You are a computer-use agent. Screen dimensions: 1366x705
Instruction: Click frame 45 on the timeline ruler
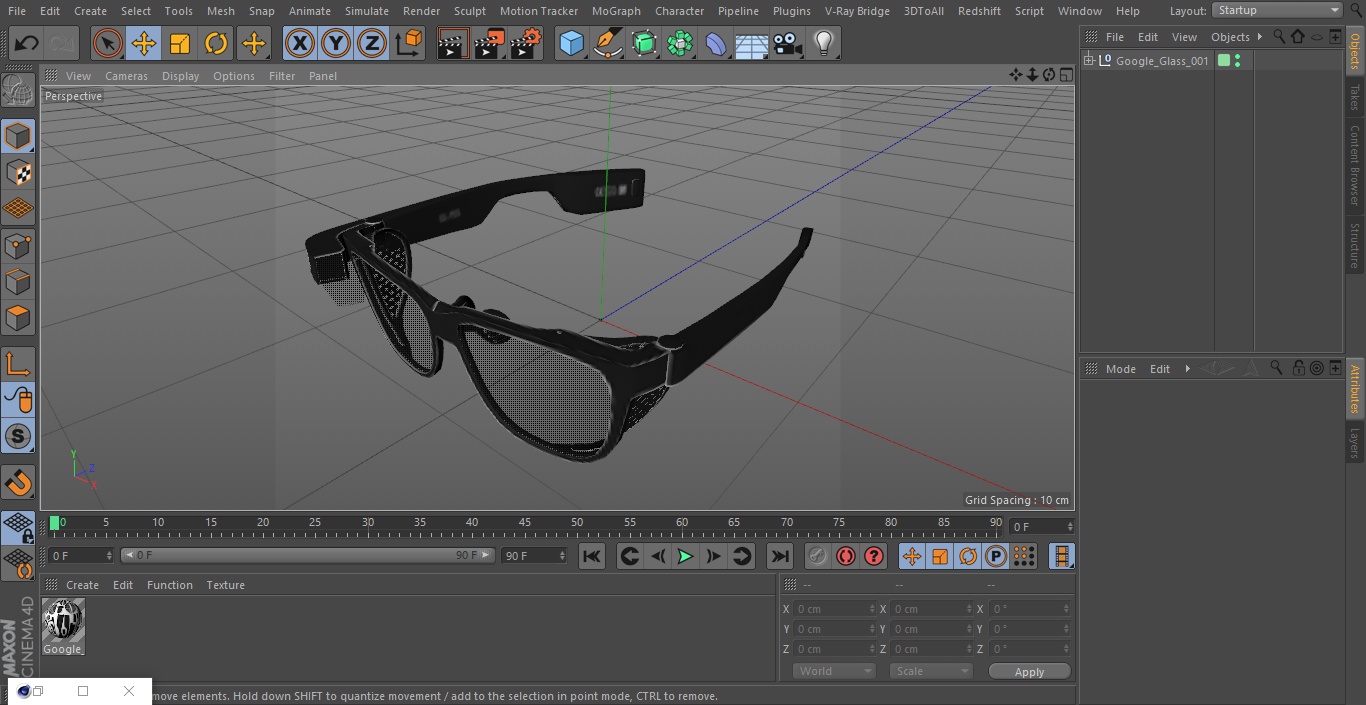524,523
